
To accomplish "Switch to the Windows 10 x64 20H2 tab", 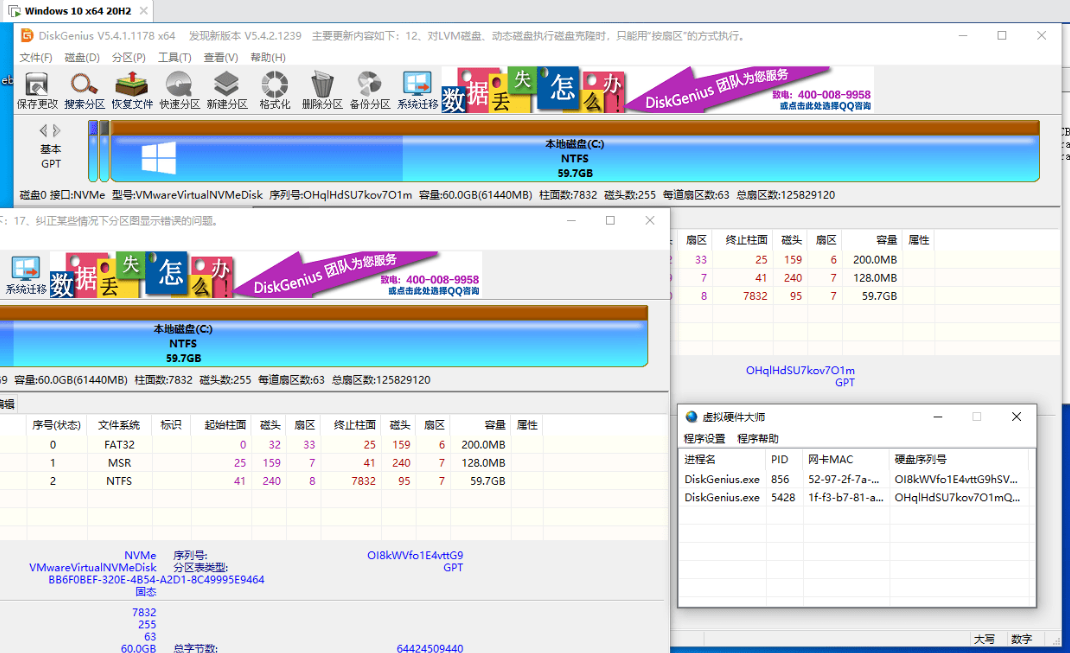I will coord(77,11).
